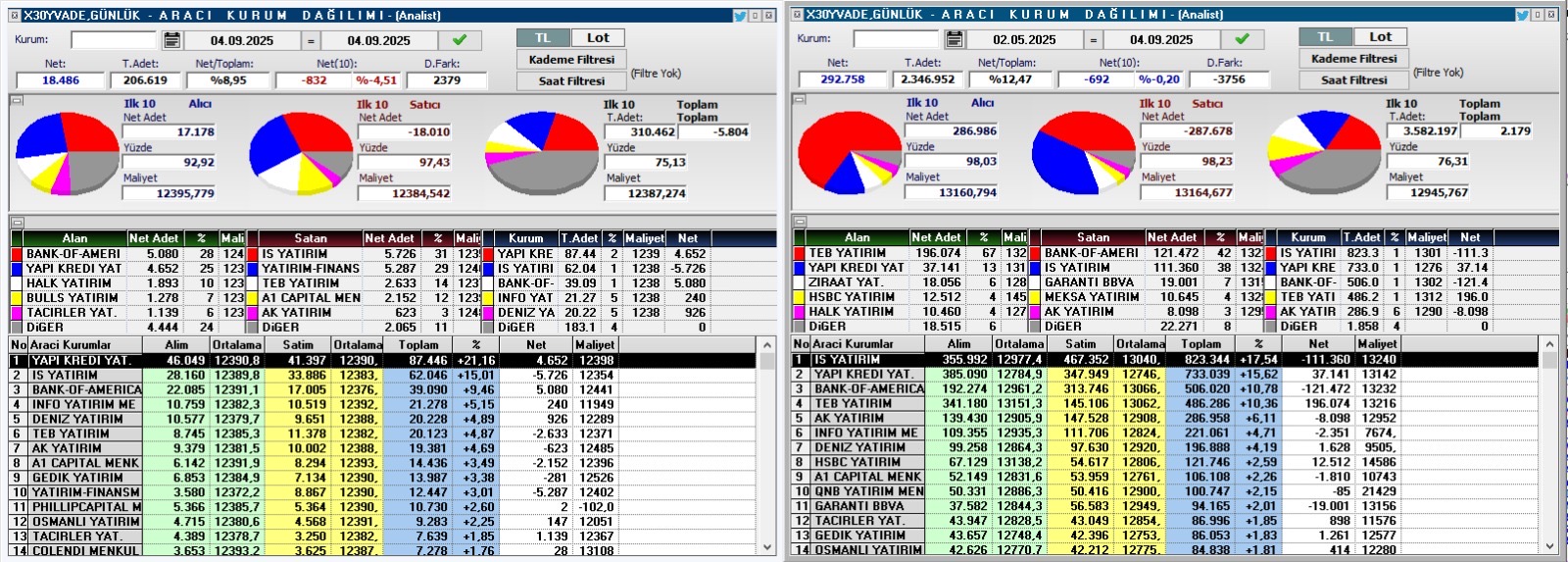This screenshot has height=562, width=1568.
Task: Collapse the Alan/Satan table panel in the right window
Action: 800,222
